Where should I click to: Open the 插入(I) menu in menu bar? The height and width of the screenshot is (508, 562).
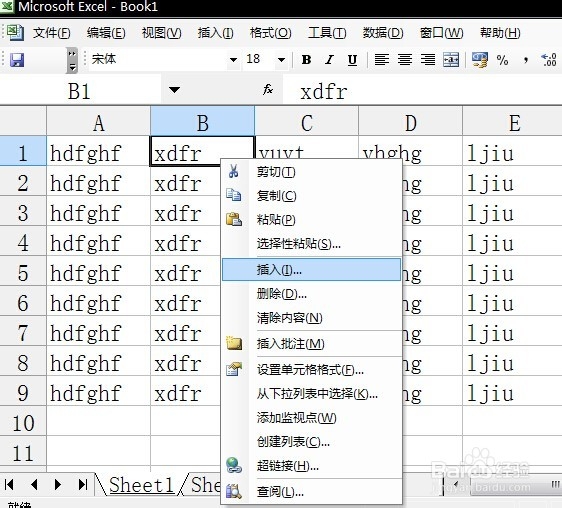click(215, 33)
